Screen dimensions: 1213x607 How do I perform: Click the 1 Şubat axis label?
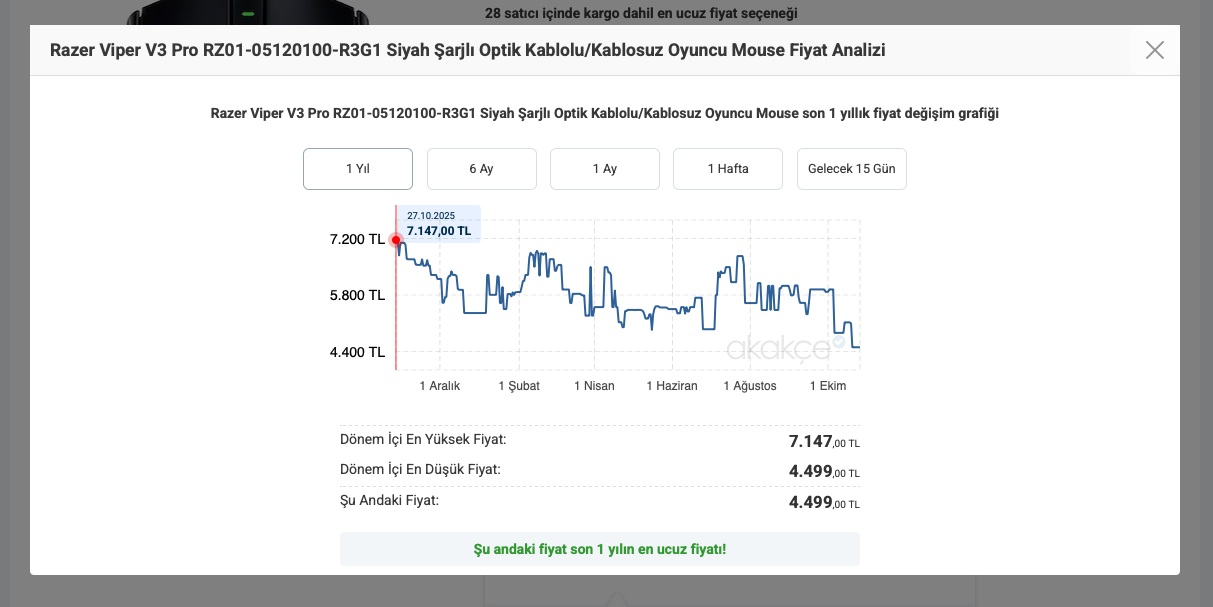point(519,386)
